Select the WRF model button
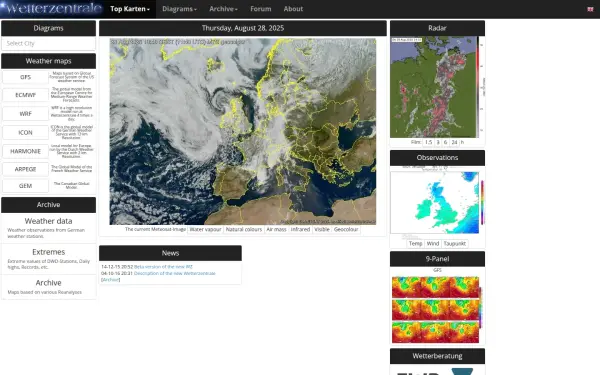Image resolution: width=600 pixels, height=375 pixels. tap(25, 114)
